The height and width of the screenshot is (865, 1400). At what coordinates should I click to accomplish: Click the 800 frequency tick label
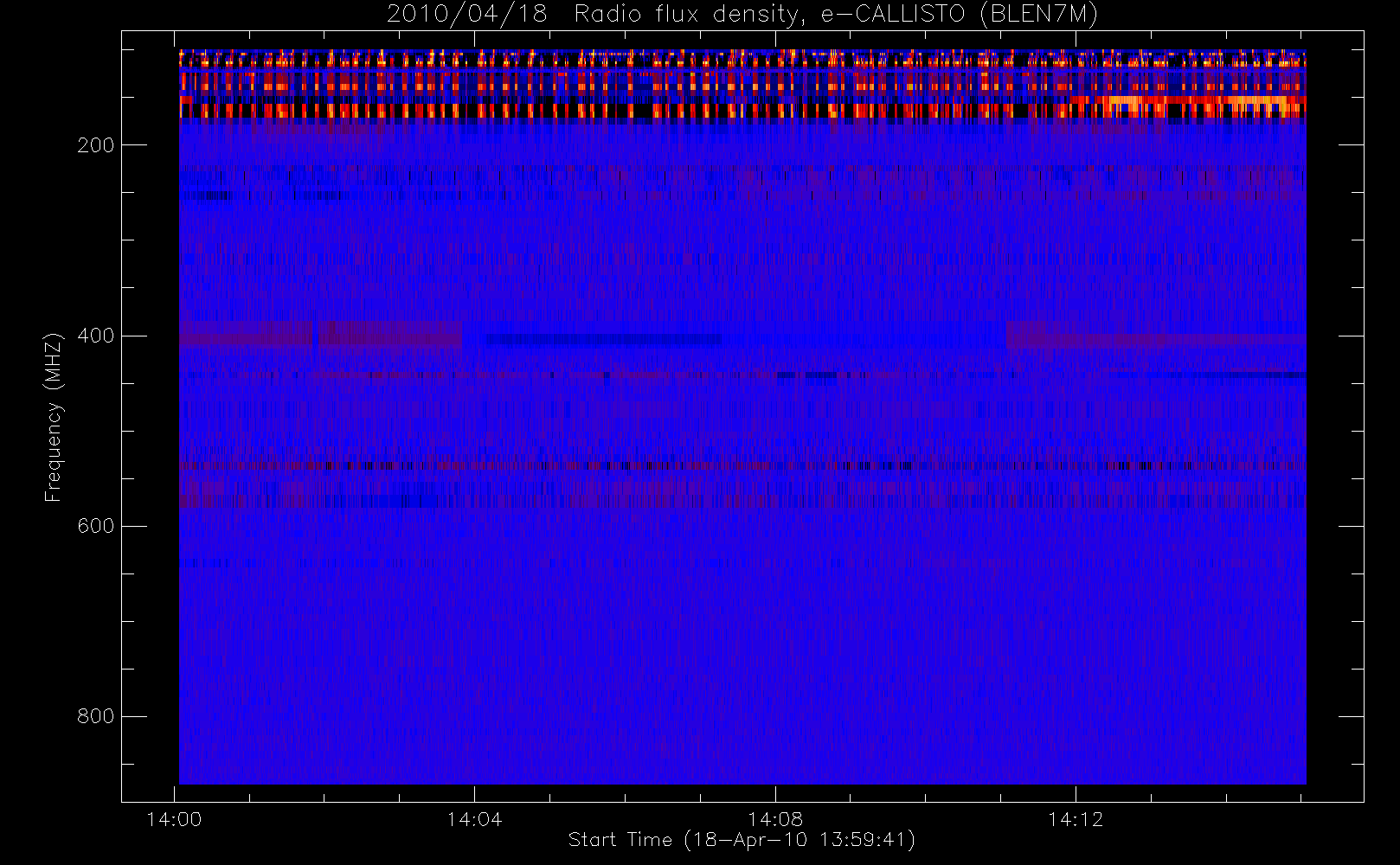coord(96,716)
